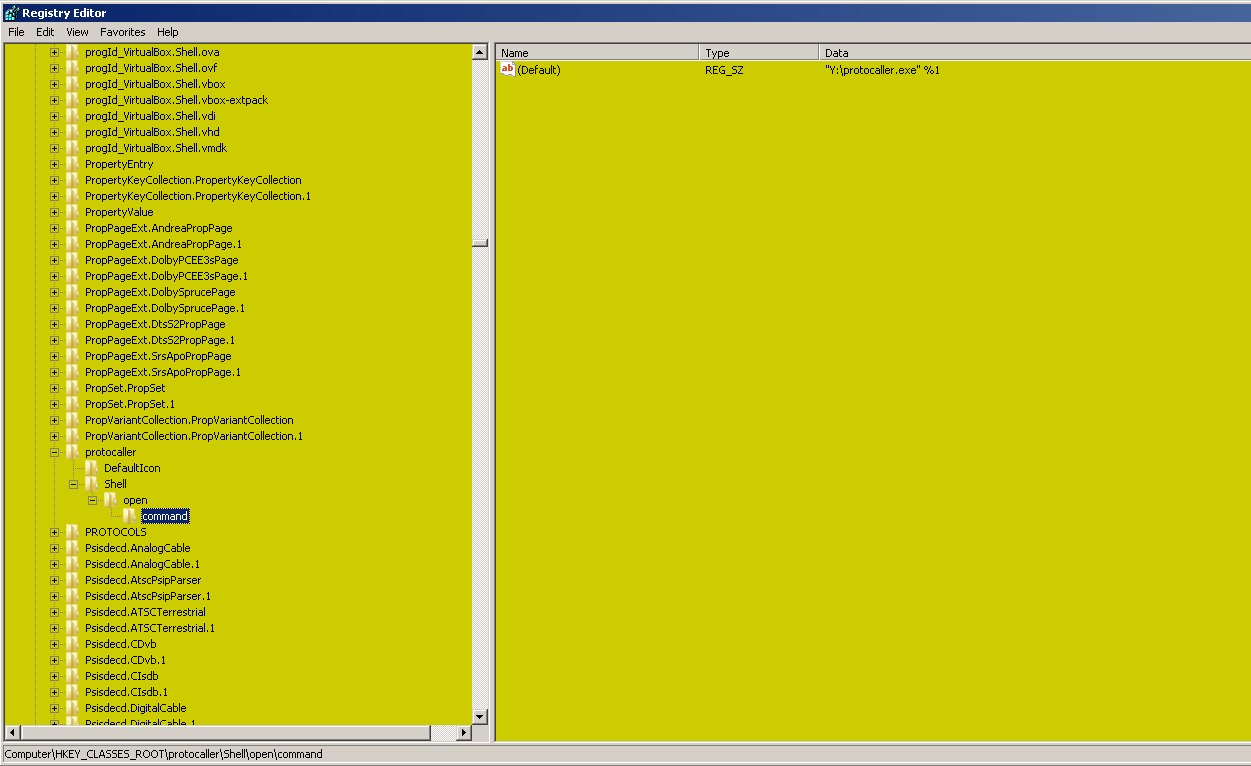Click the folder icon next to PropertyEntry
The height and width of the screenshot is (766, 1251).
point(72,164)
